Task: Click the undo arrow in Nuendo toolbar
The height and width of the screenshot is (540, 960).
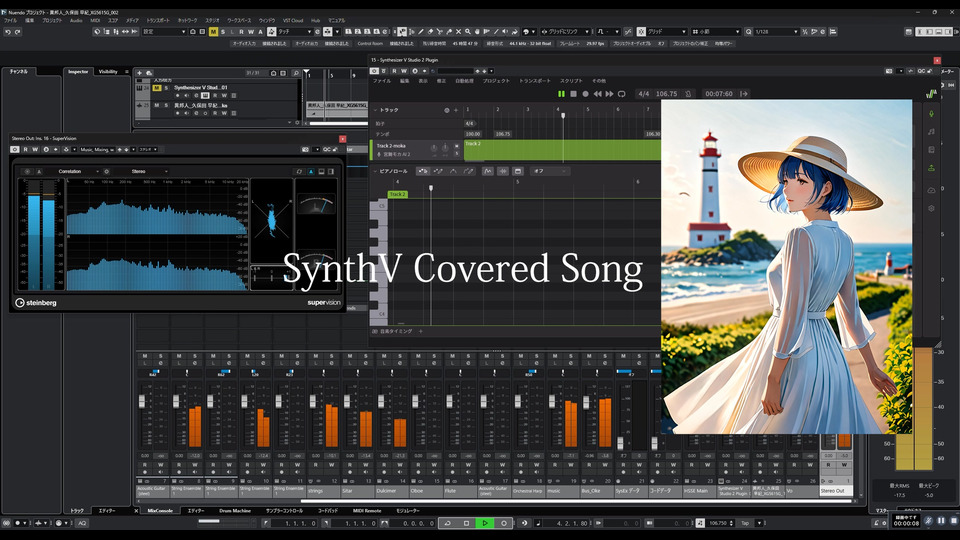Action: coord(8,32)
